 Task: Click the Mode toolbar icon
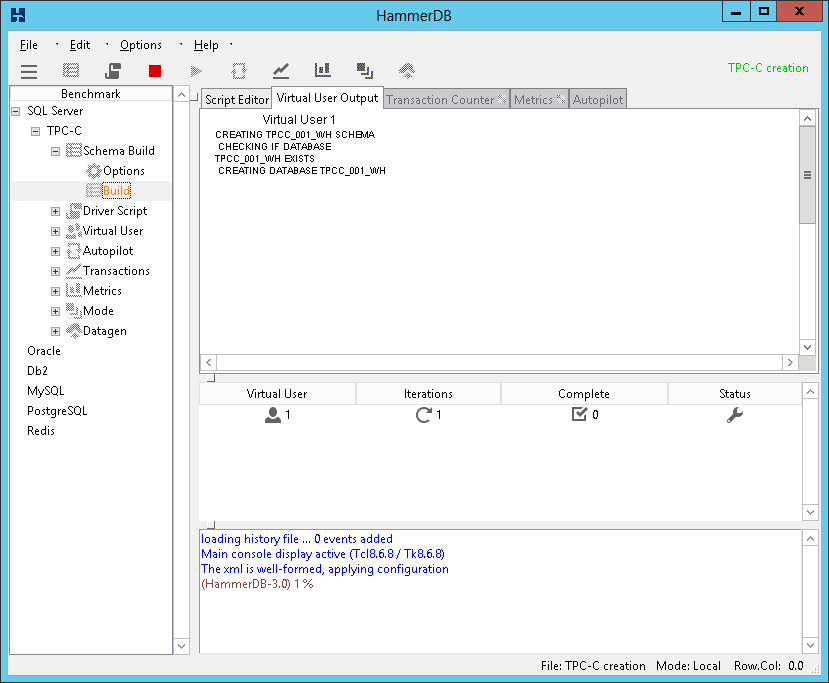click(x=364, y=71)
